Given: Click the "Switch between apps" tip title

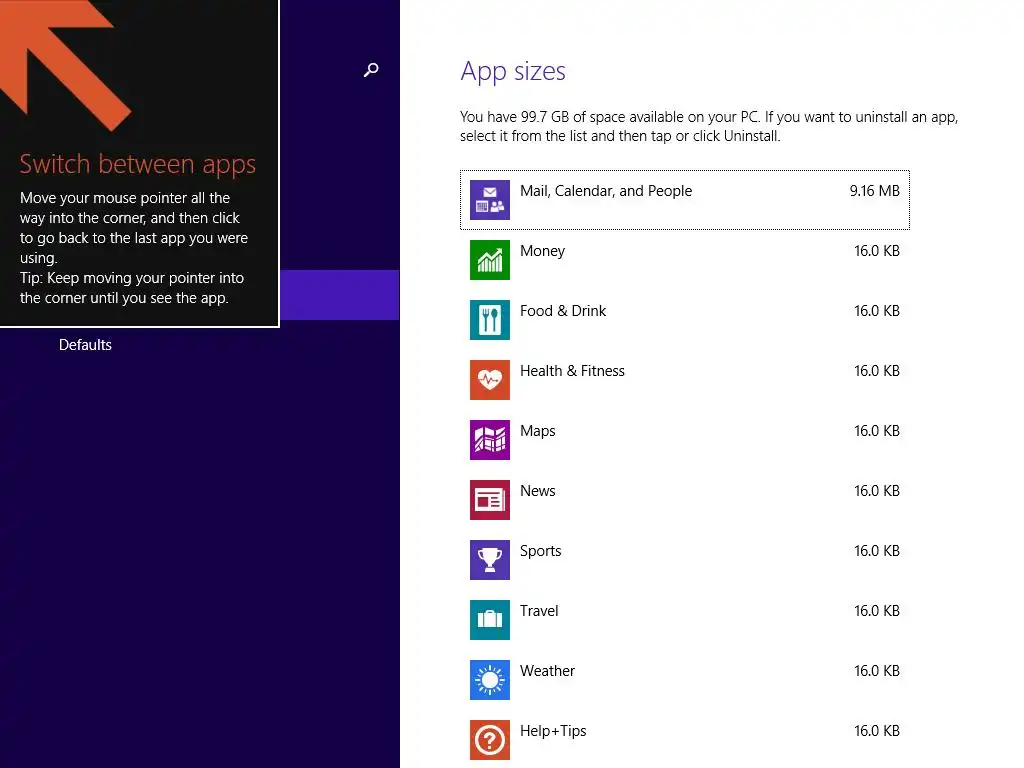Looking at the screenshot, I should [x=137, y=165].
